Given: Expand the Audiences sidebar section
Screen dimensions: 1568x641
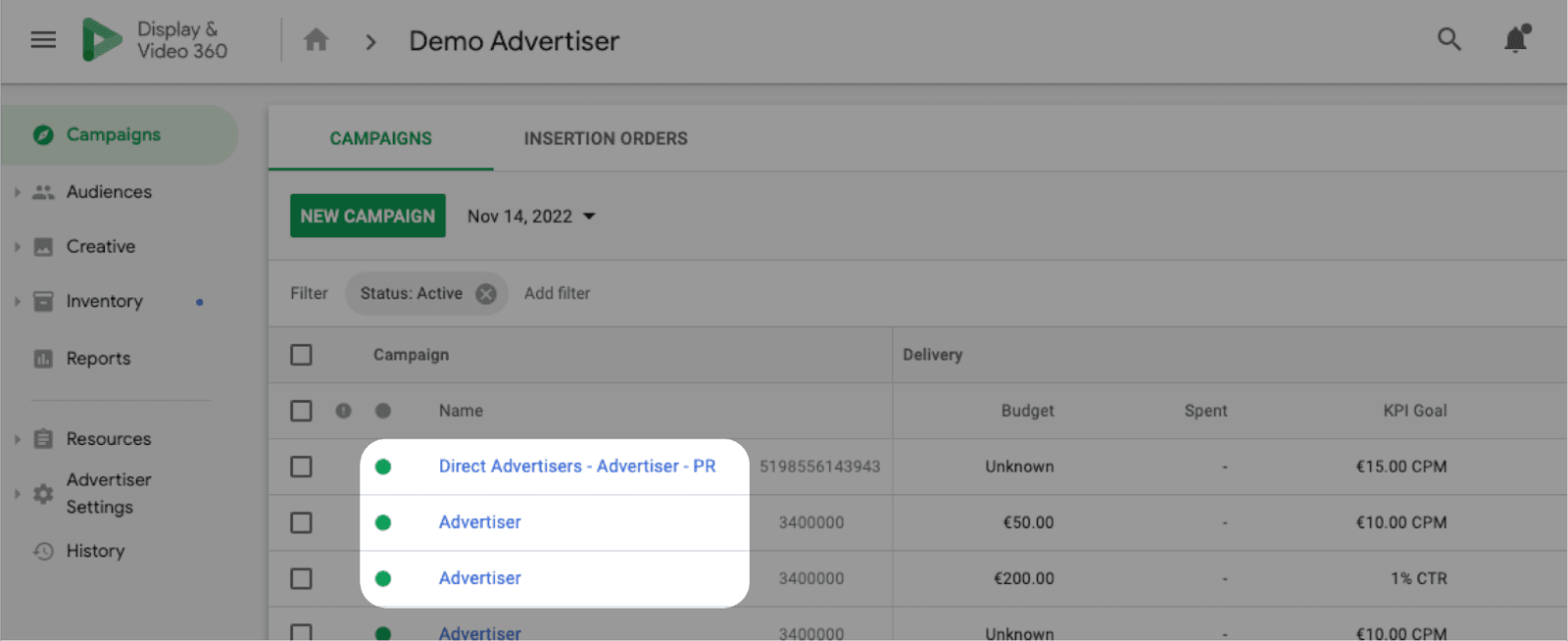Looking at the screenshot, I should click(17, 192).
